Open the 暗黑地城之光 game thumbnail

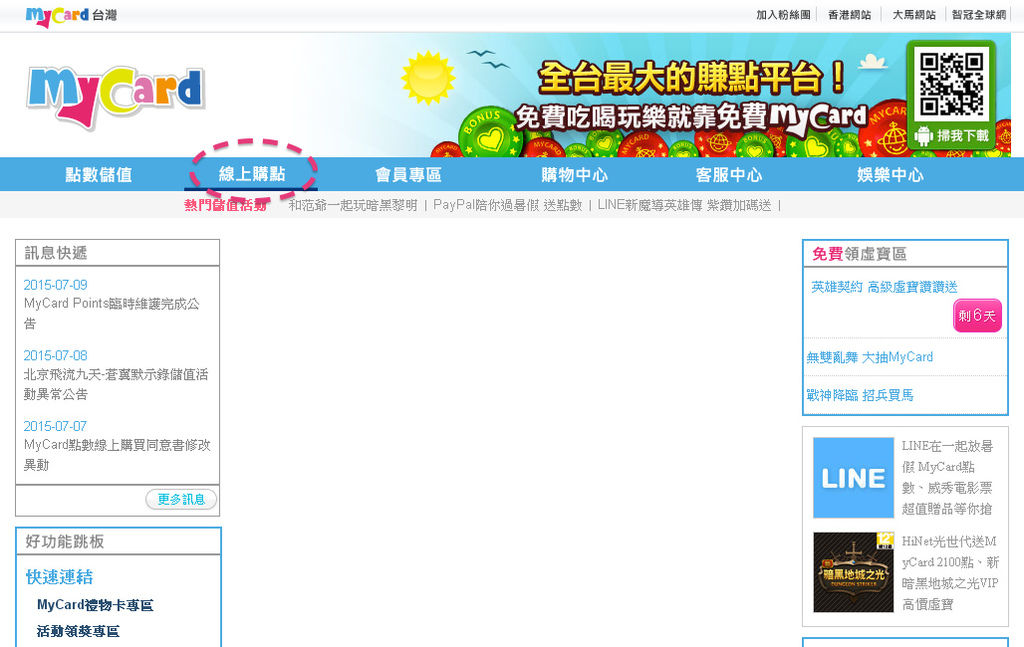853,572
